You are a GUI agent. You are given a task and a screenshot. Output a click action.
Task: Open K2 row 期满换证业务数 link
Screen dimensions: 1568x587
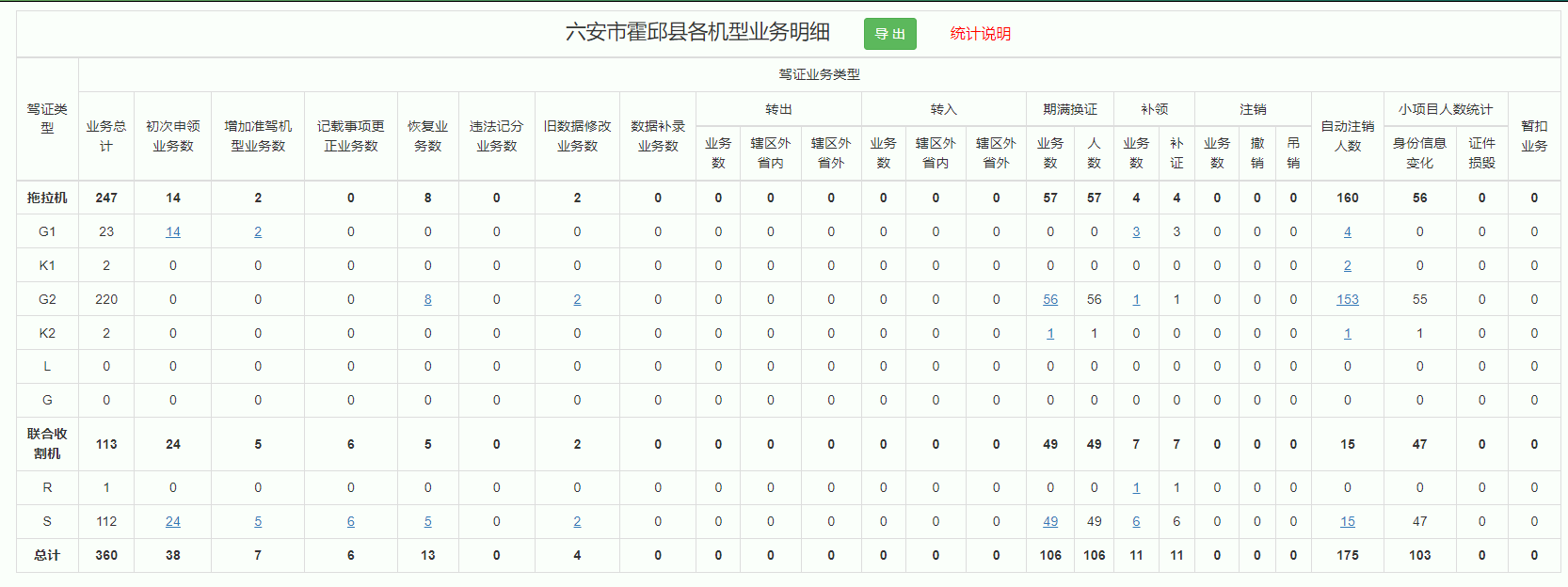click(x=1050, y=333)
